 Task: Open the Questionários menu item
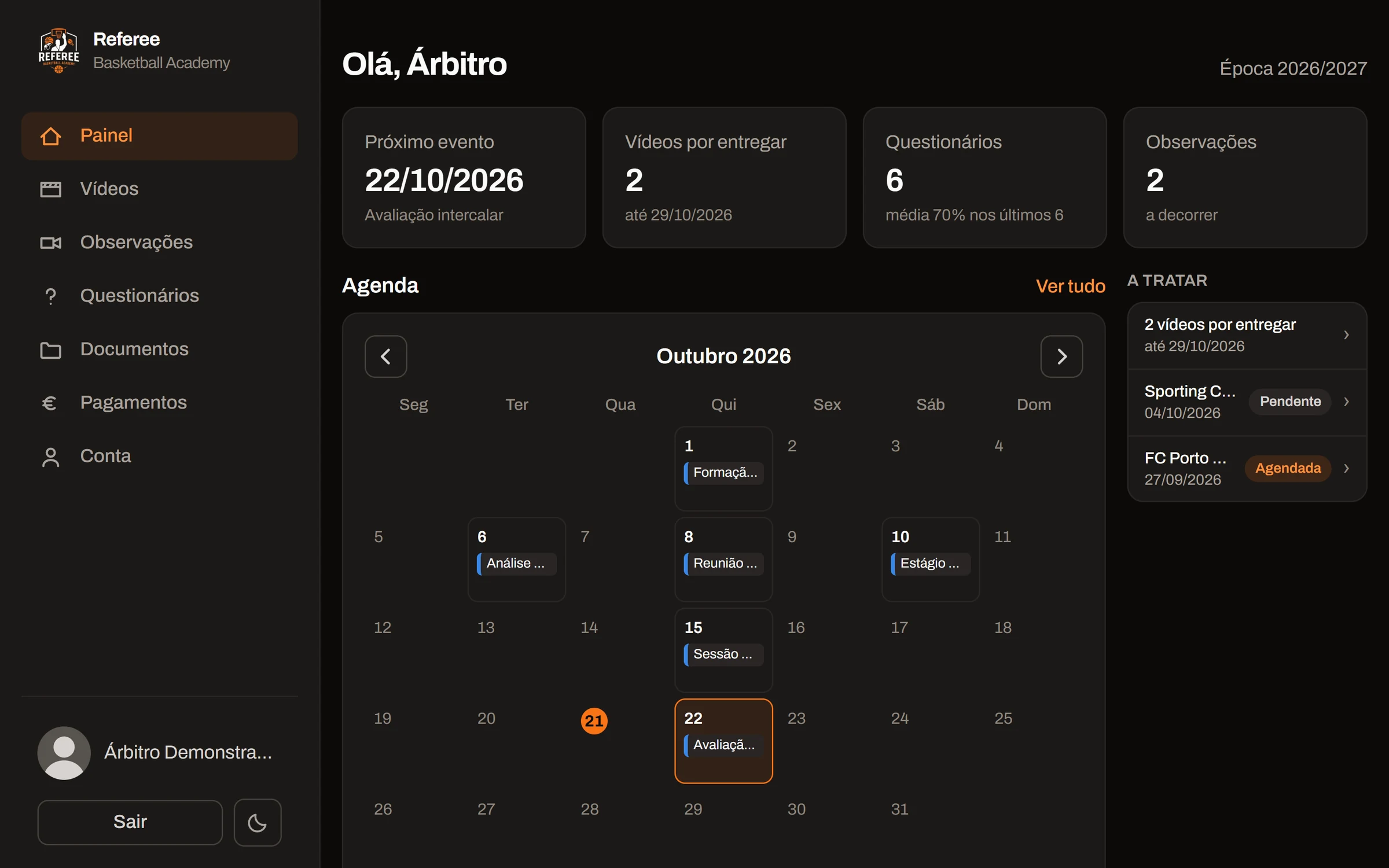[160, 296]
